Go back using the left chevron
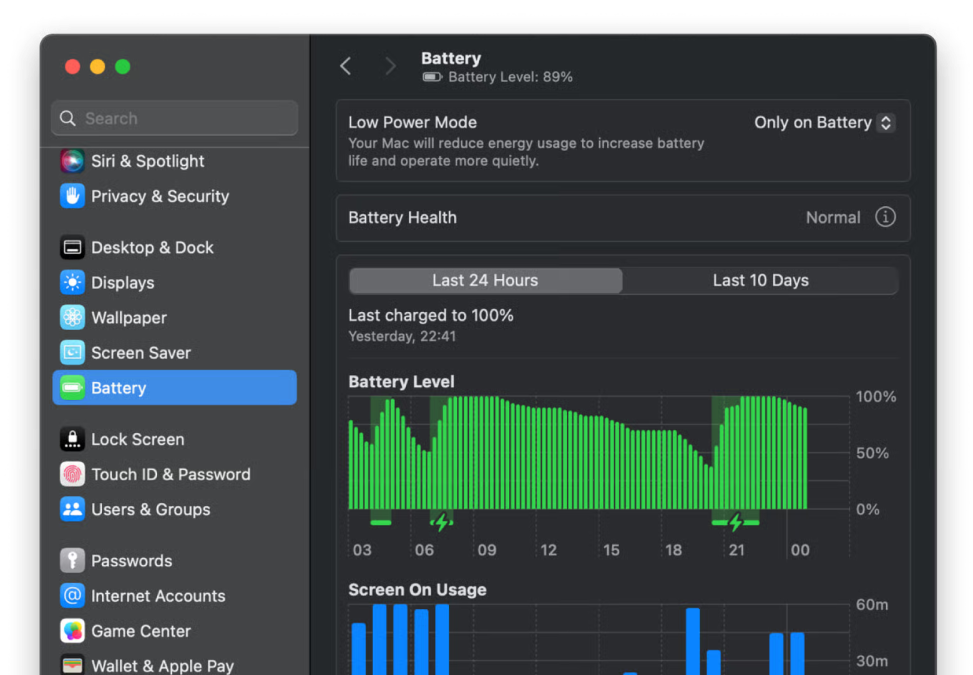The width and height of the screenshot is (973, 675). pos(346,66)
